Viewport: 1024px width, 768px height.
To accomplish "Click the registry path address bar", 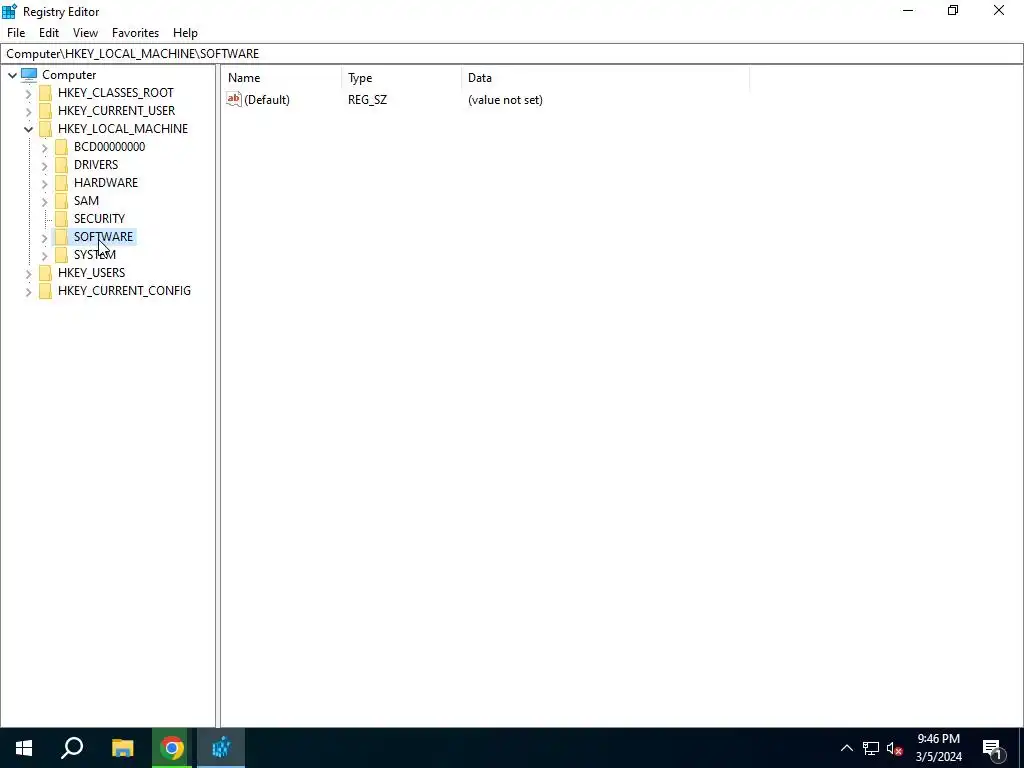I will click(x=511, y=54).
